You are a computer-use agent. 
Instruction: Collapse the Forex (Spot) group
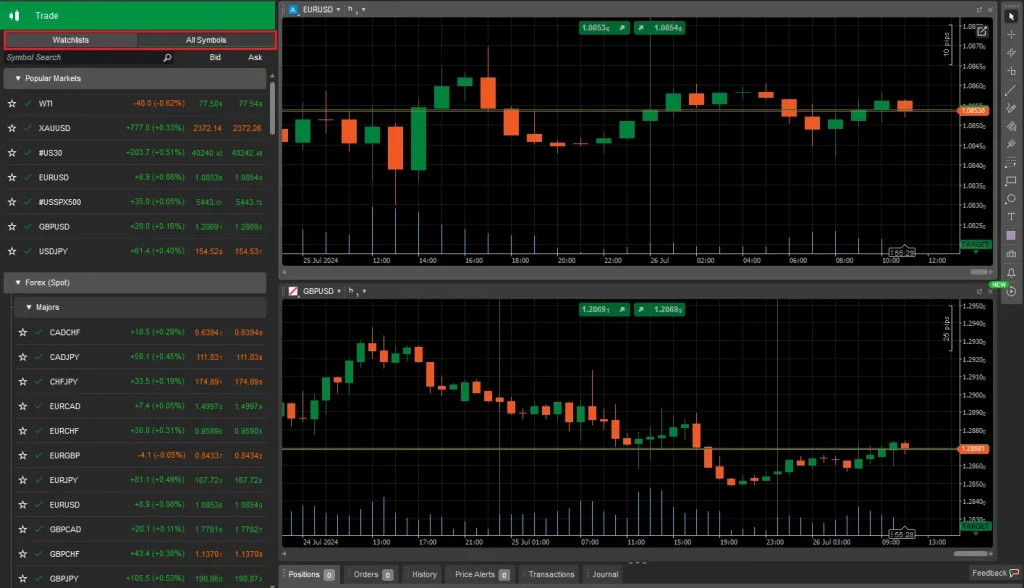18,283
